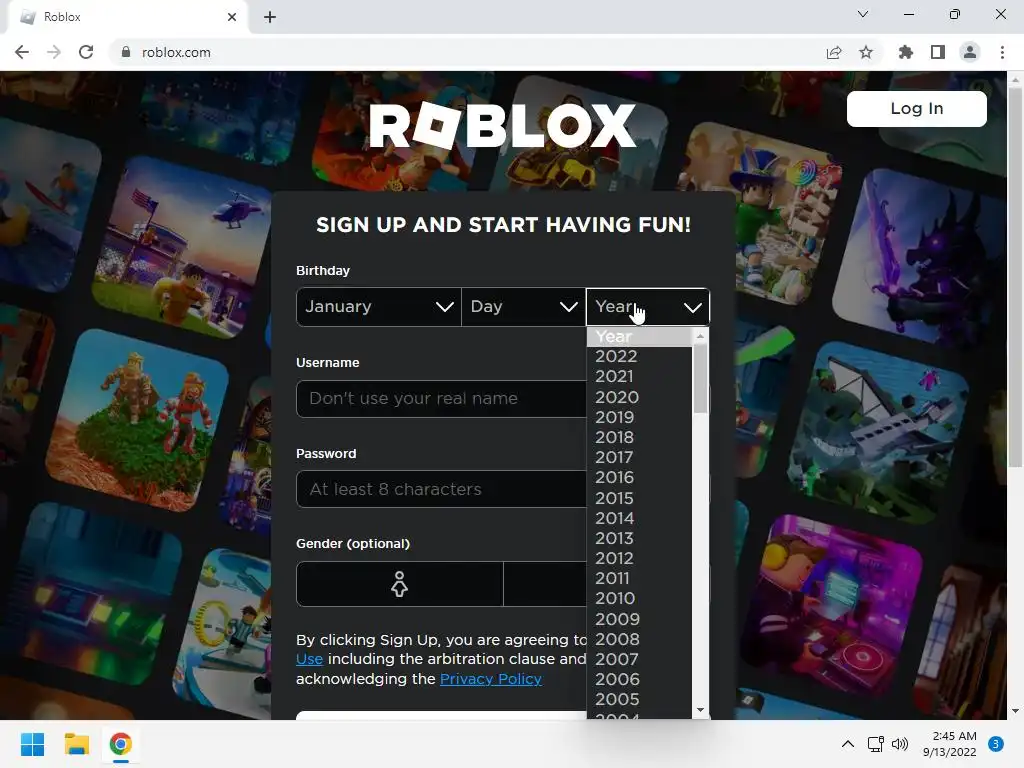This screenshot has width=1024, height=768.
Task: Select the female gender icon
Action: tap(400, 584)
